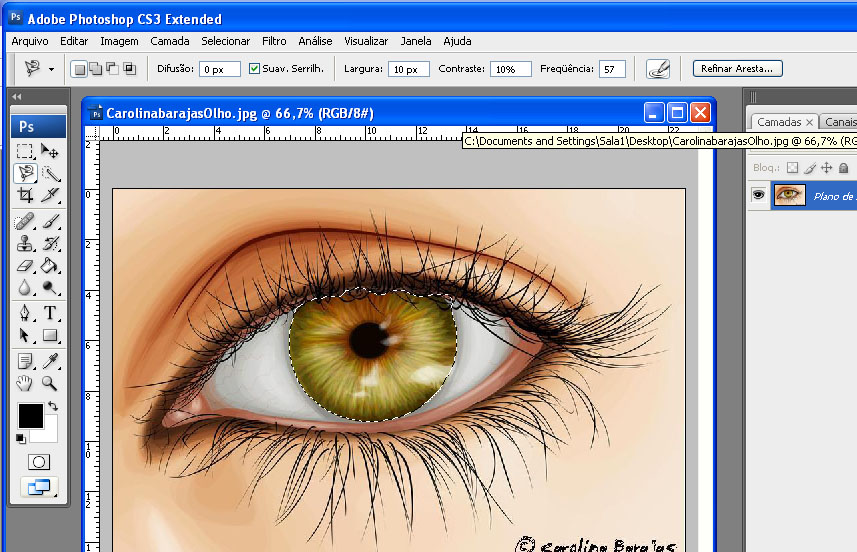Click the Contraste input field
This screenshot has height=552, width=857.
pos(510,69)
